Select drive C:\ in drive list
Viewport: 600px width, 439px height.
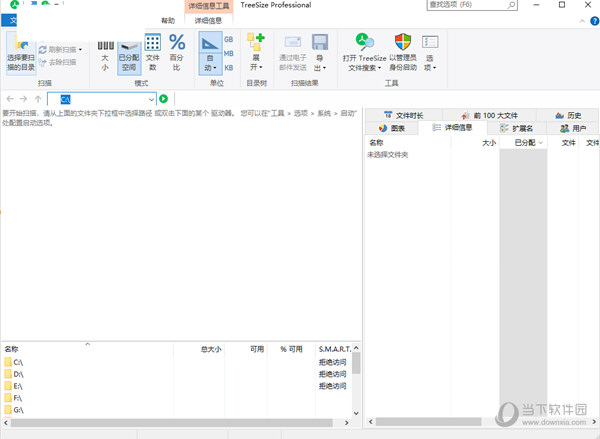14,362
